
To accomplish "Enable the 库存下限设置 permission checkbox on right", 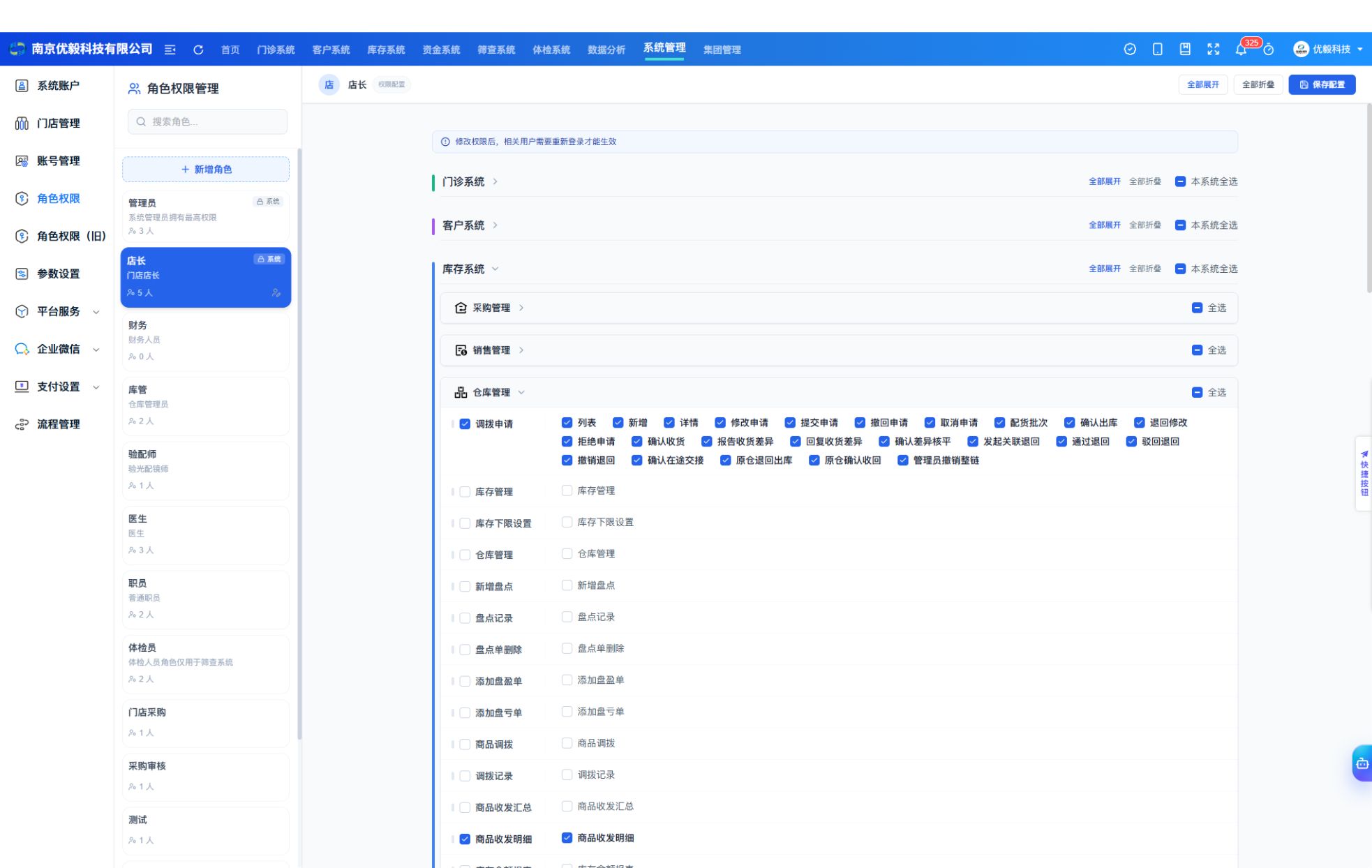I will [x=567, y=522].
